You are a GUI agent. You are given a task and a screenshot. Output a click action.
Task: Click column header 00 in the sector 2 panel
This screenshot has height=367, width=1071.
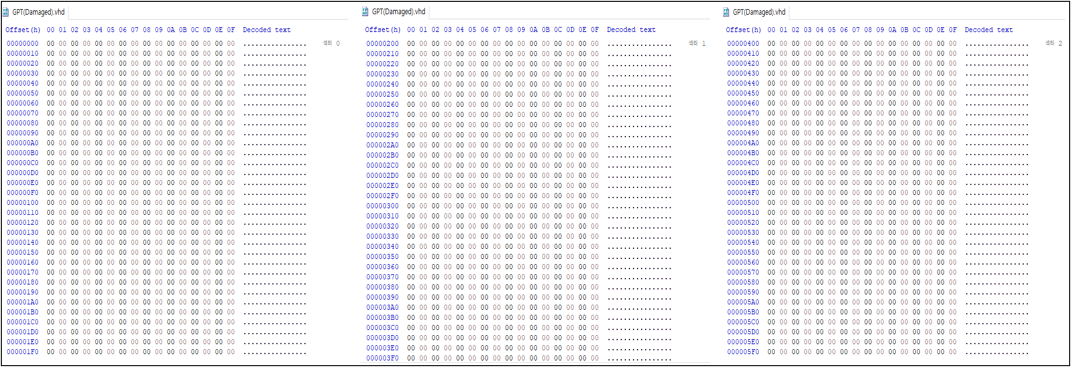click(771, 30)
